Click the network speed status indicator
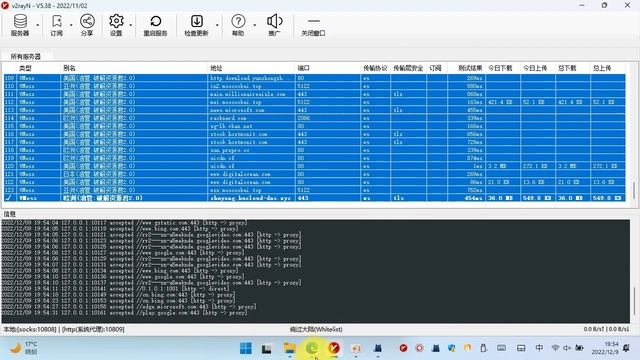This screenshot has width=640, height=360. pos(606,329)
